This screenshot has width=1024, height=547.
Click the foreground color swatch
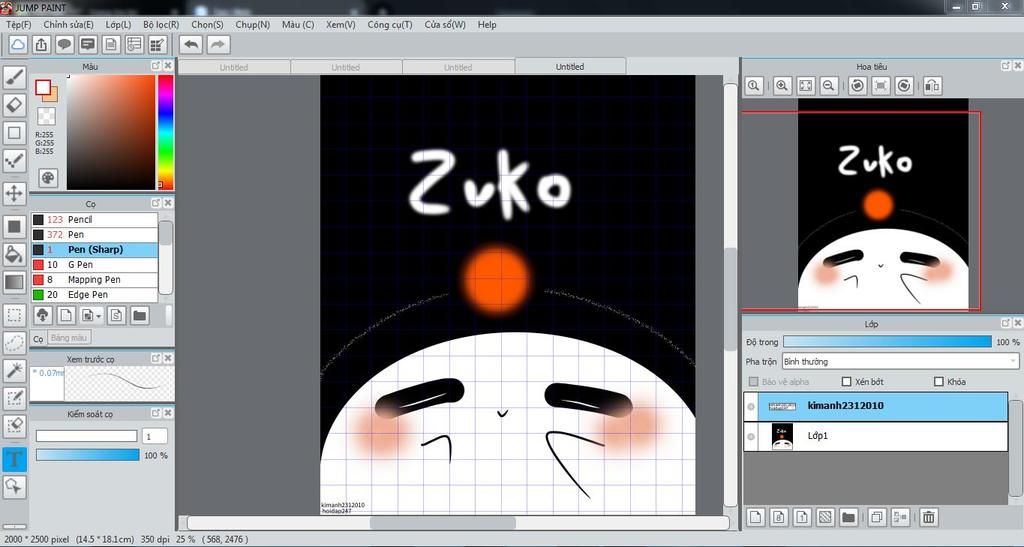pyautogui.click(x=43, y=87)
